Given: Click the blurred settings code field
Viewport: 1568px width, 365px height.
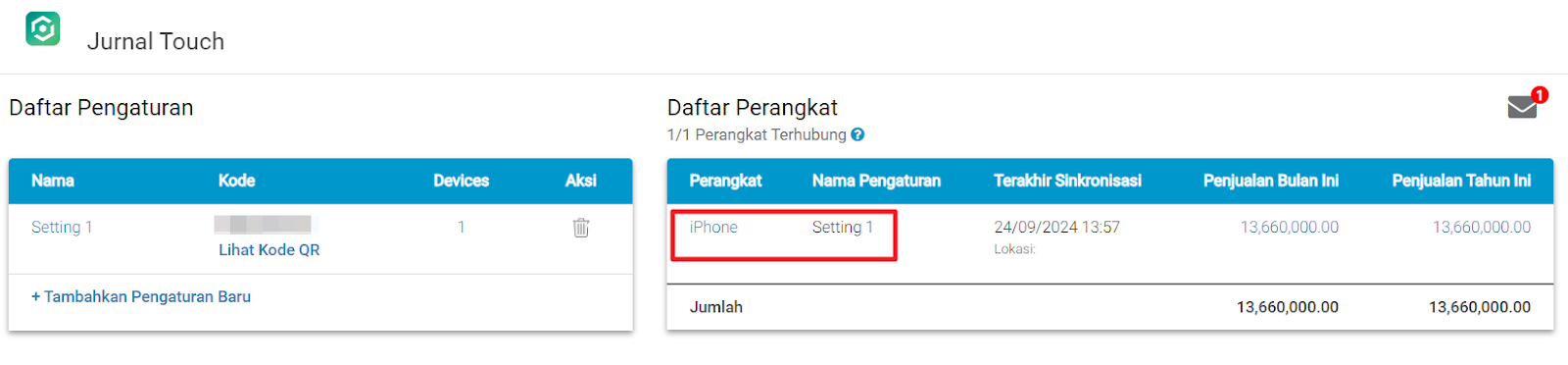Looking at the screenshot, I should (263, 225).
